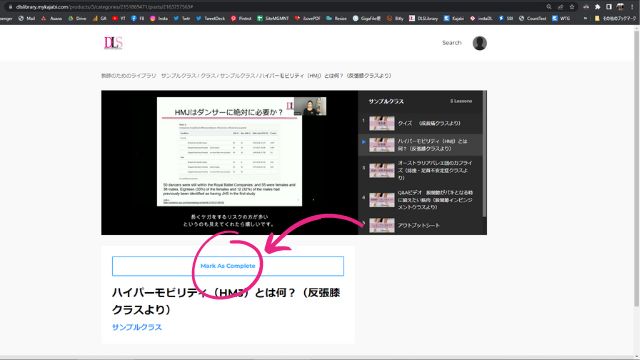This screenshot has width=640, height=360.
Task: Play the HMJ lesson video
Action: click(229, 162)
